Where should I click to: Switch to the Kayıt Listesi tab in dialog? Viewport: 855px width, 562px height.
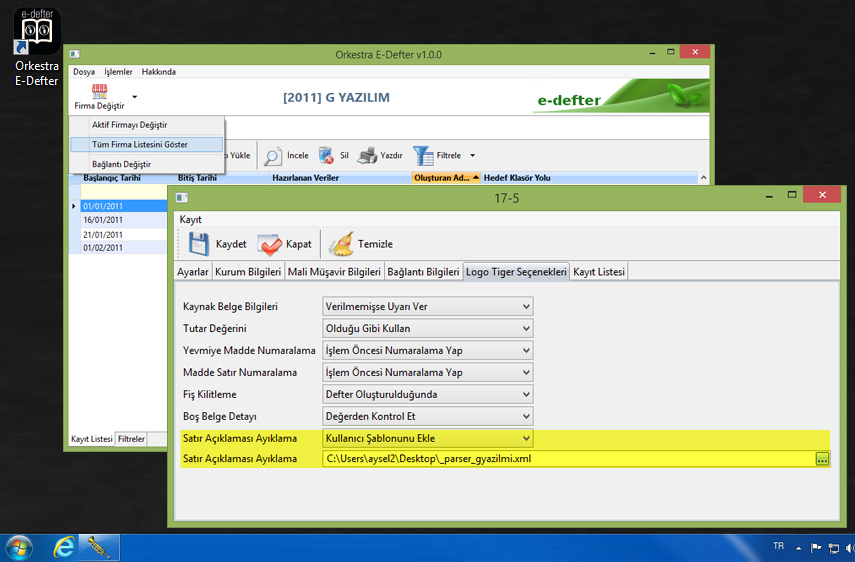pos(599,271)
